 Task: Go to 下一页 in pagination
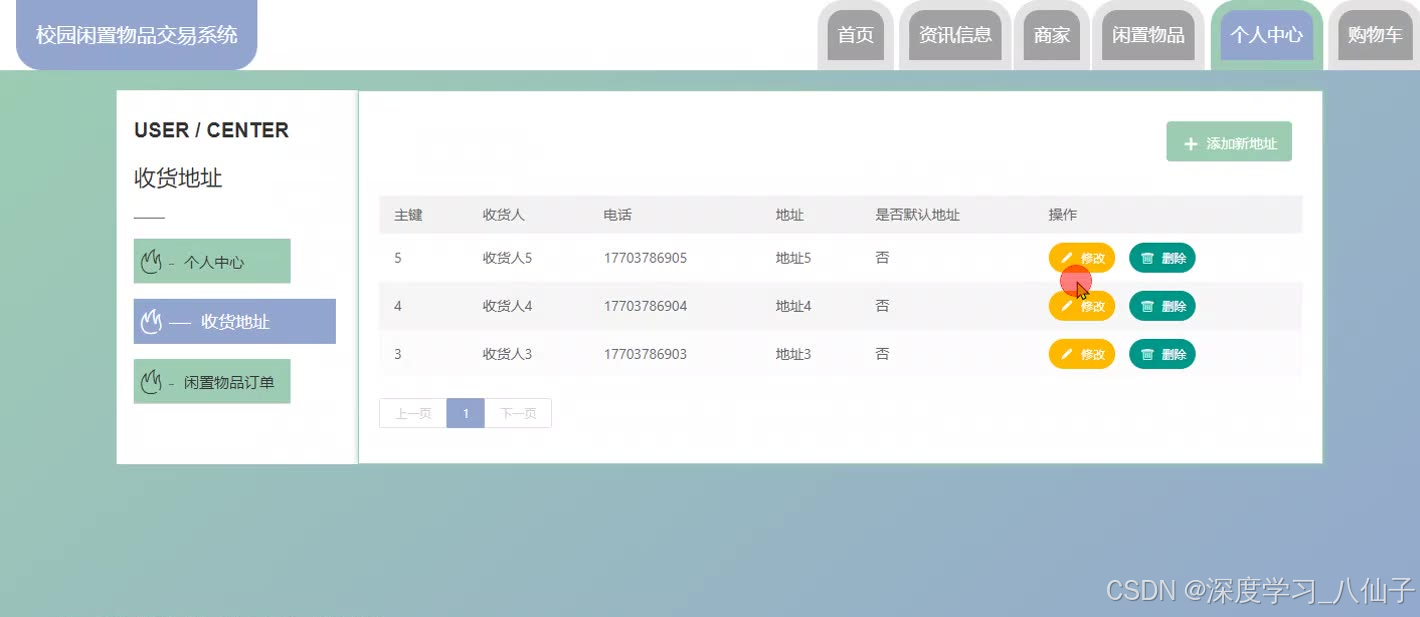click(518, 412)
